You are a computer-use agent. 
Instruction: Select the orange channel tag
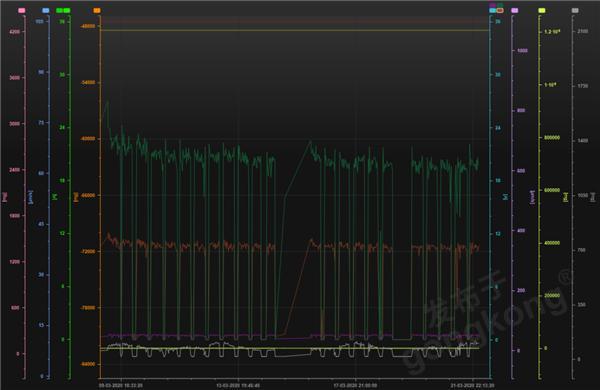pyautogui.click(x=97, y=11)
